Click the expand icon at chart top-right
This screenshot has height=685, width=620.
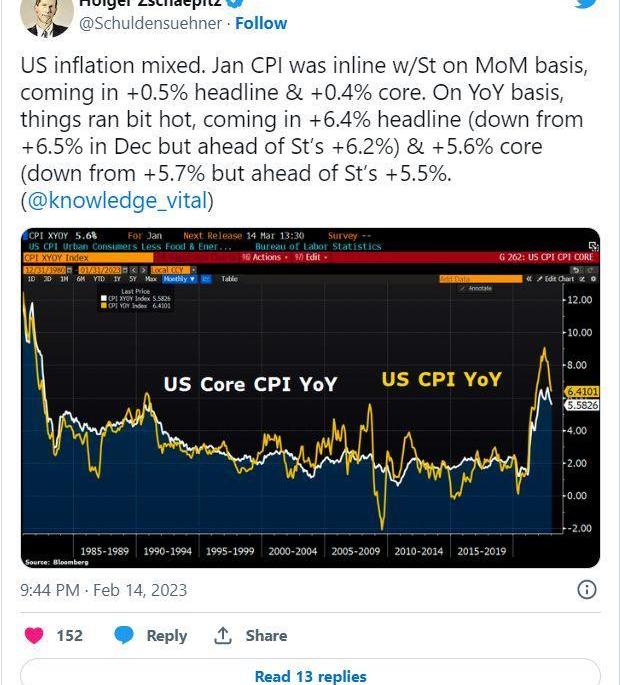click(x=593, y=246)
